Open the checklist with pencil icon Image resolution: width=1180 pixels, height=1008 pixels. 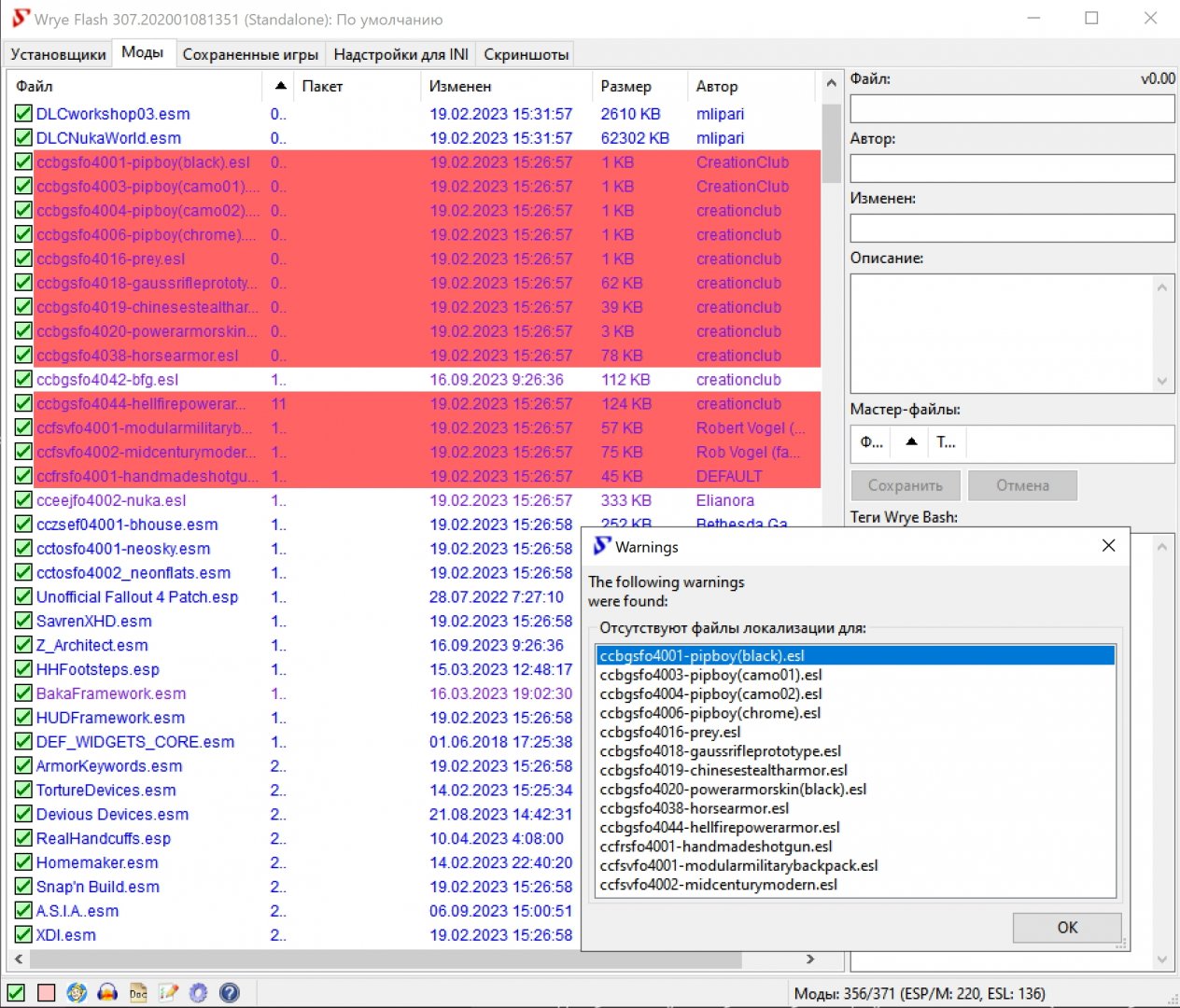pyautogui.click(x=168, y=993)
